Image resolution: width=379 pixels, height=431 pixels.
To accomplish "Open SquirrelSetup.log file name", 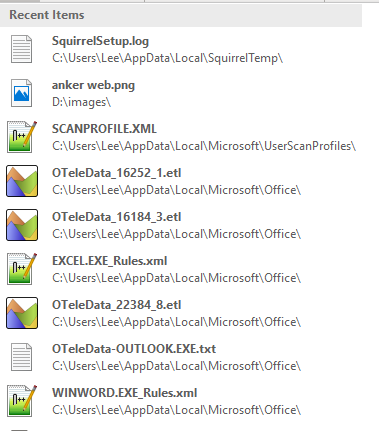I will click(100, 41).
